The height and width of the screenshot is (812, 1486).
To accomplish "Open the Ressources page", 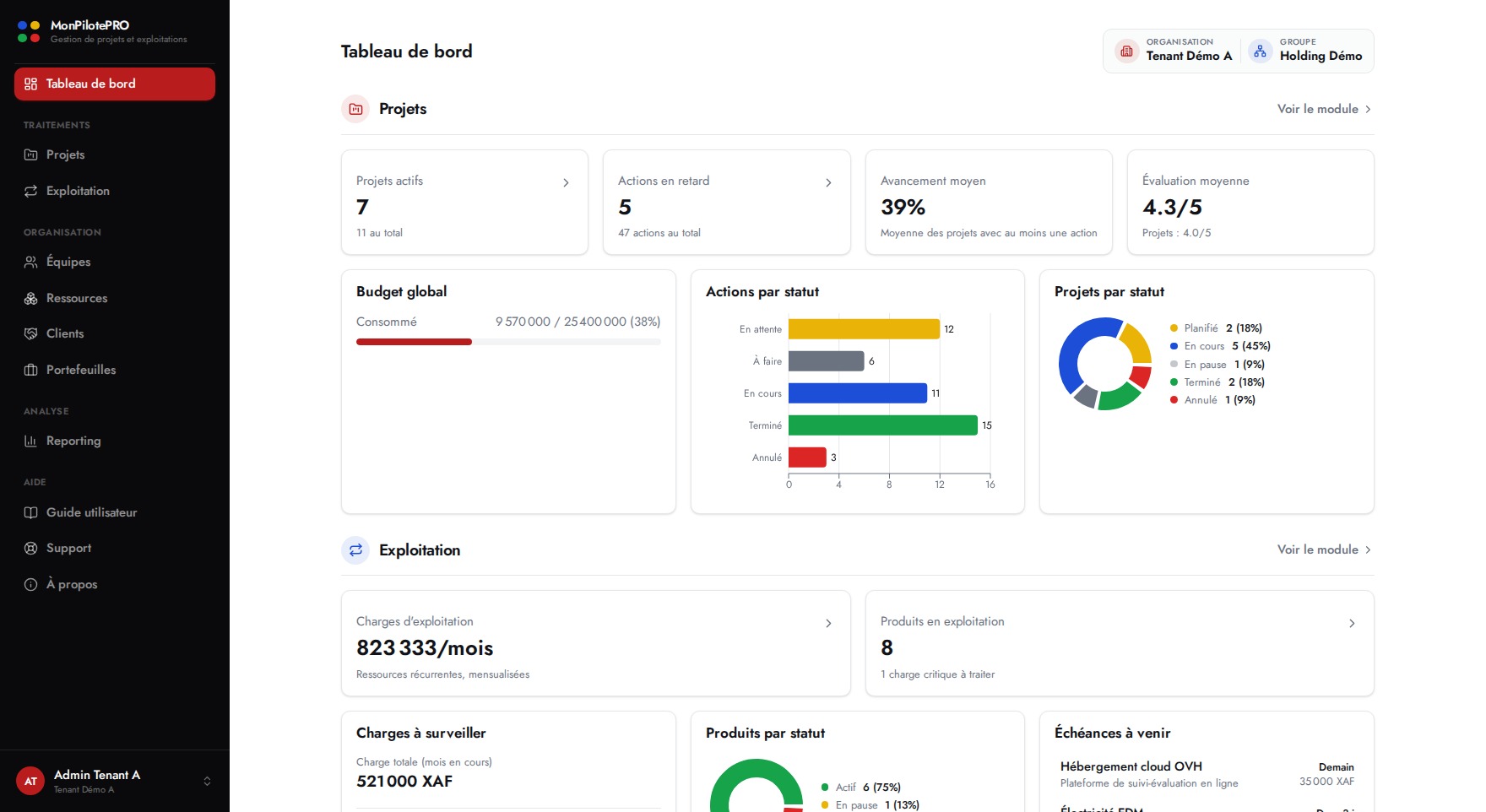I will 115,298.
